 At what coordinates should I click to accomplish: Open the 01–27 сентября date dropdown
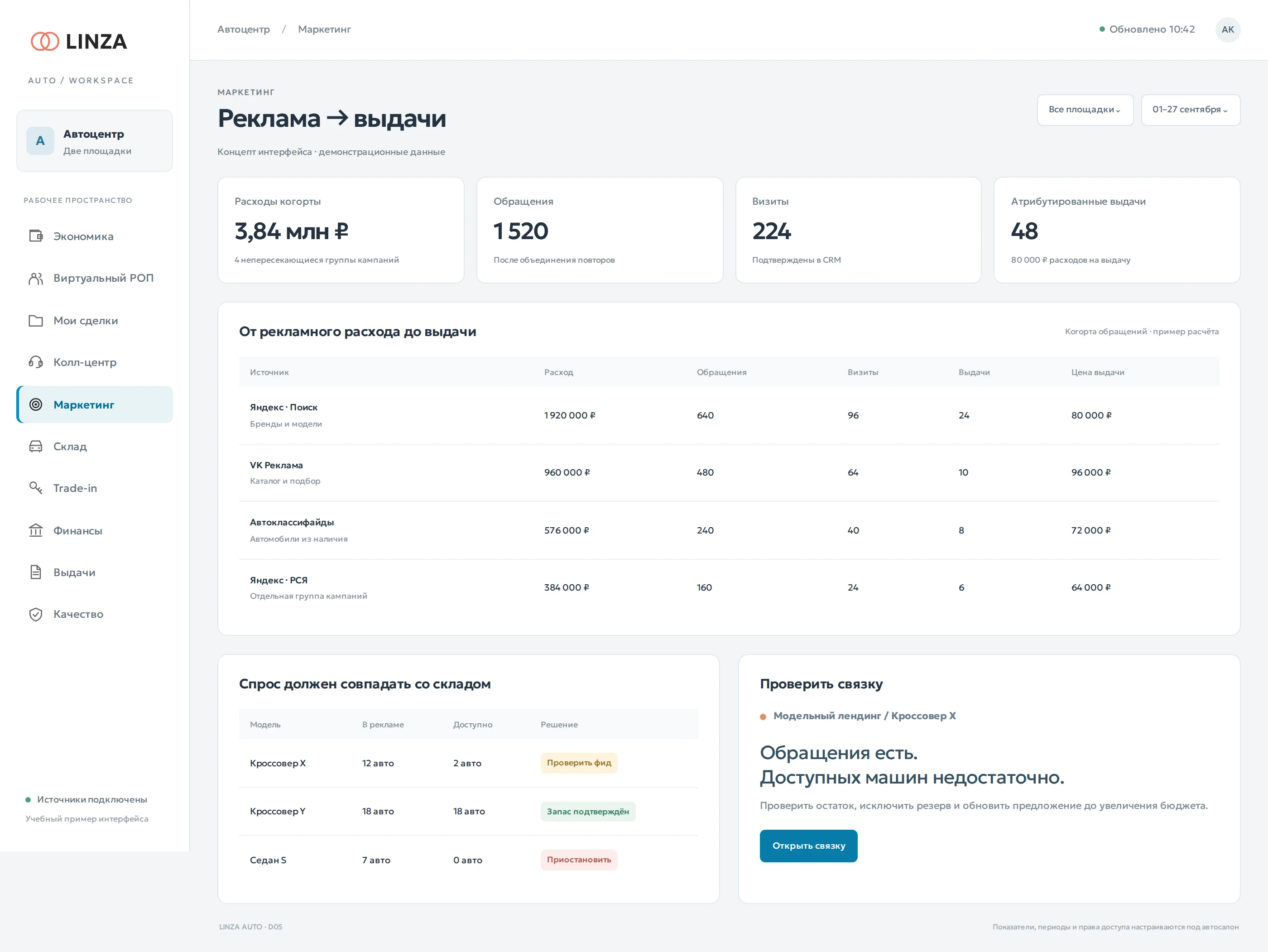1190,110
